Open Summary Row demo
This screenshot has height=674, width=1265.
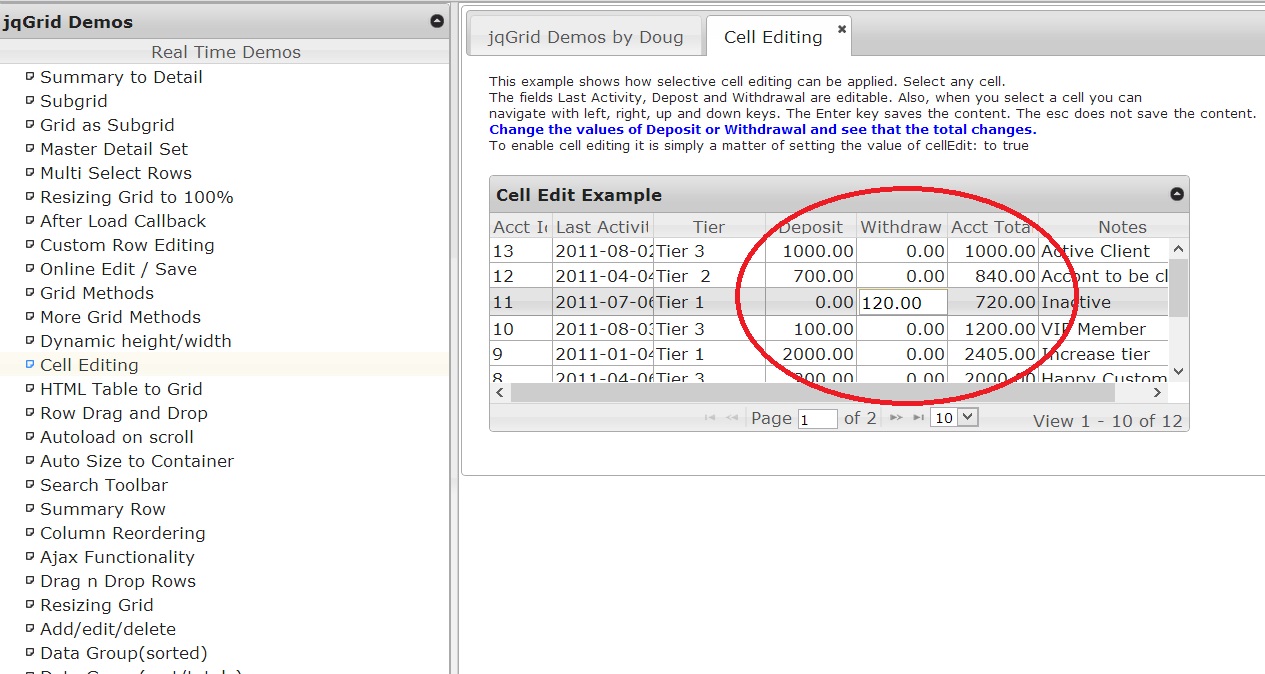click(x=103, y=509)
